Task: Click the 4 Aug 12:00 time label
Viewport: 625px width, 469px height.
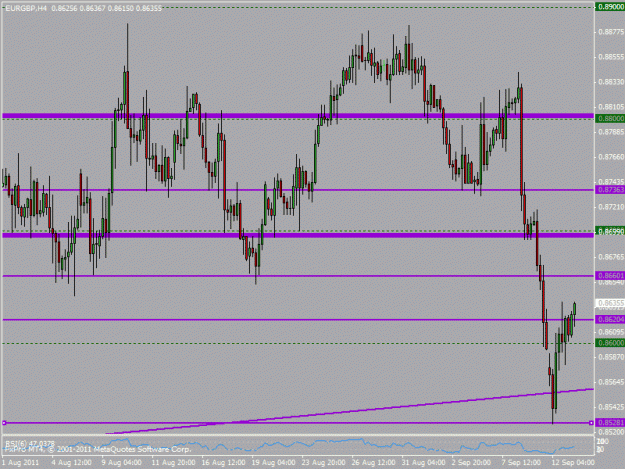Action: click(72, 463)
